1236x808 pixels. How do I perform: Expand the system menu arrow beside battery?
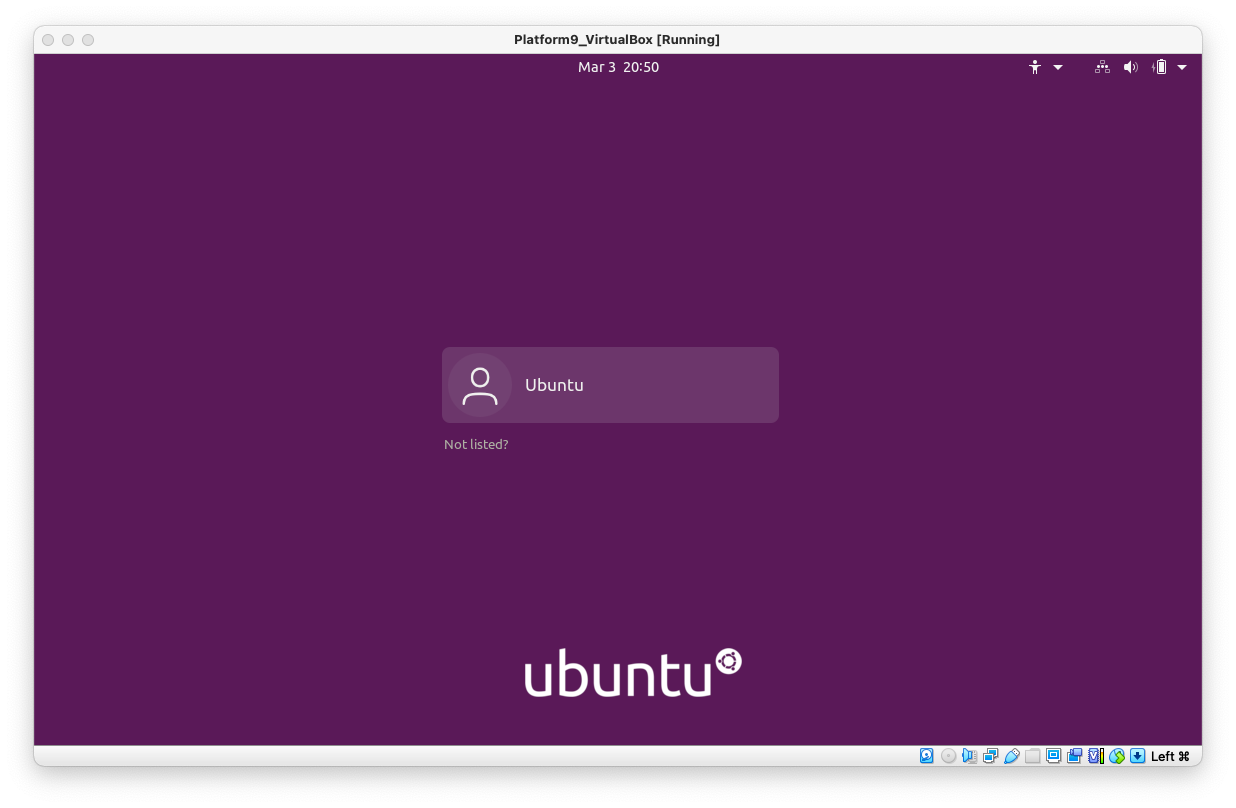(x=1182, y=67)
